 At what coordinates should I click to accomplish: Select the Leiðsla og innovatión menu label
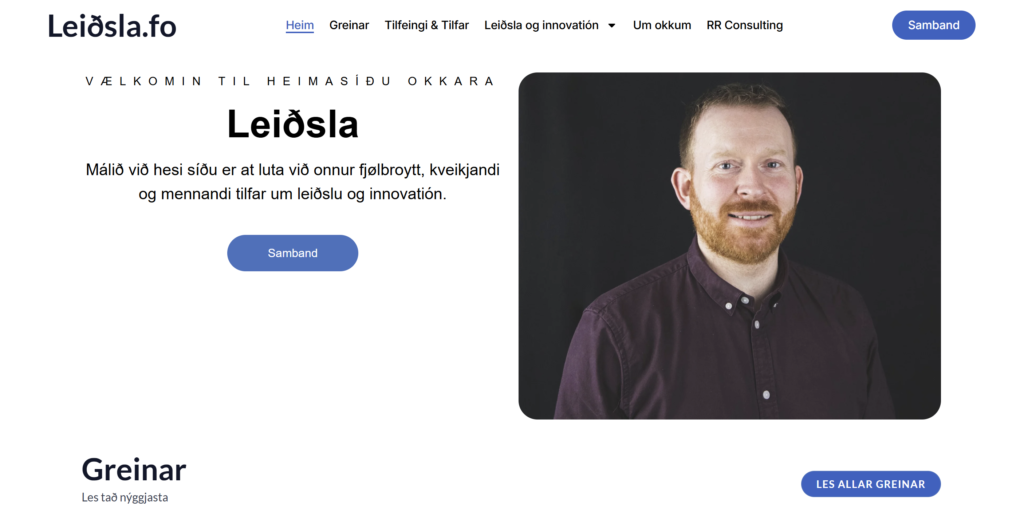tap(541, 25)
